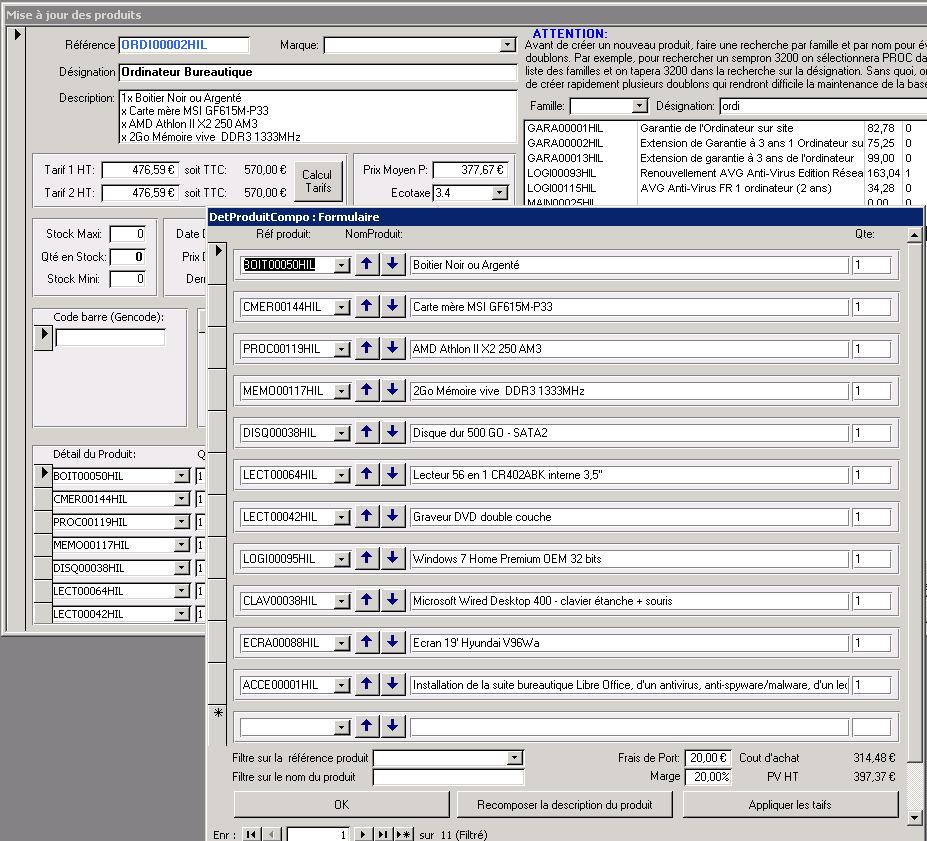The height and width of the screenshot is (841, 927).
Task: Click up arrow on LECT00064HIL row
Action: pyautogui.click(x=367, y=474)
